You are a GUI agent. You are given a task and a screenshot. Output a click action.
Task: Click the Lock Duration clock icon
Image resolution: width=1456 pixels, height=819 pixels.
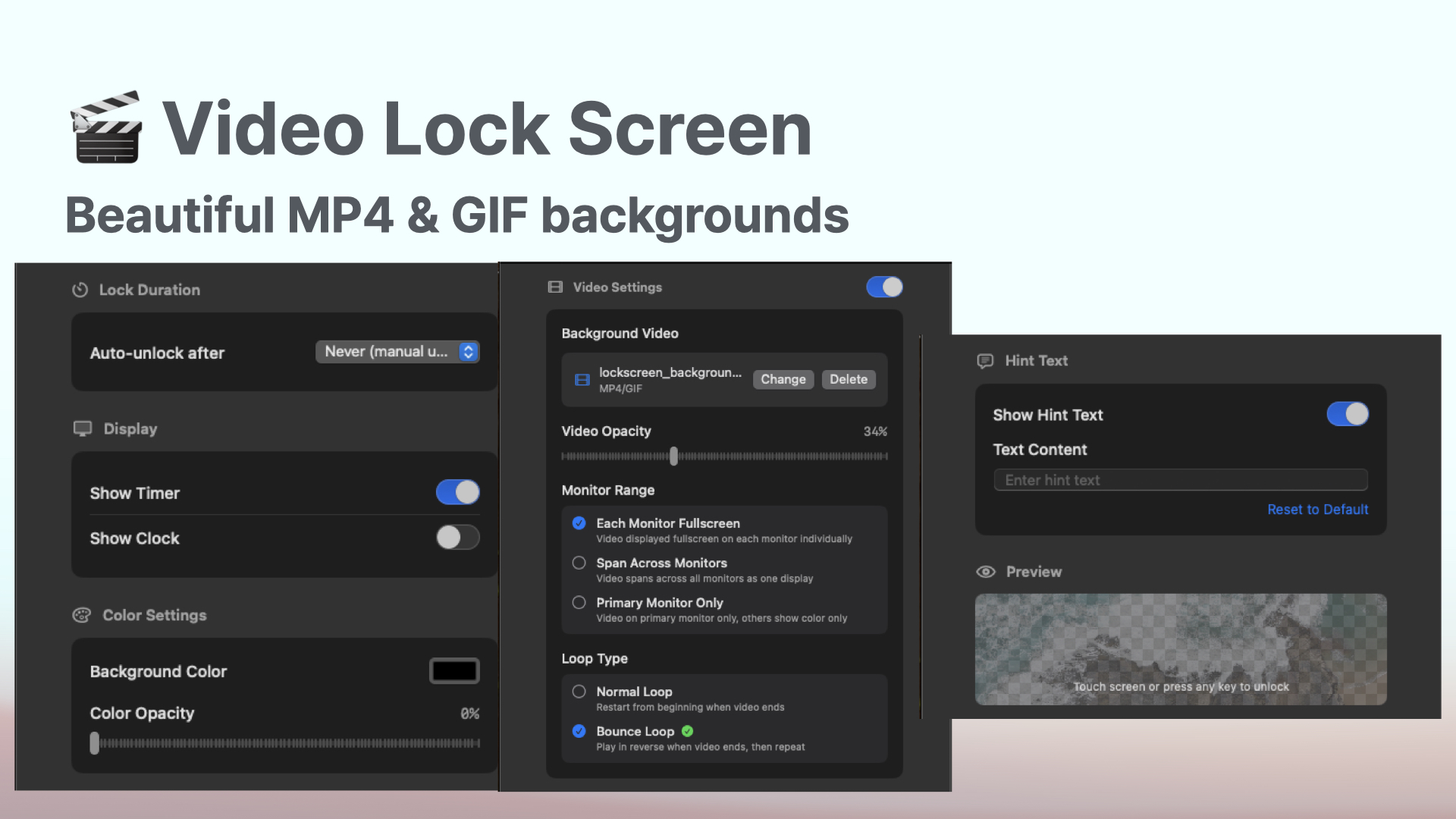80,290
